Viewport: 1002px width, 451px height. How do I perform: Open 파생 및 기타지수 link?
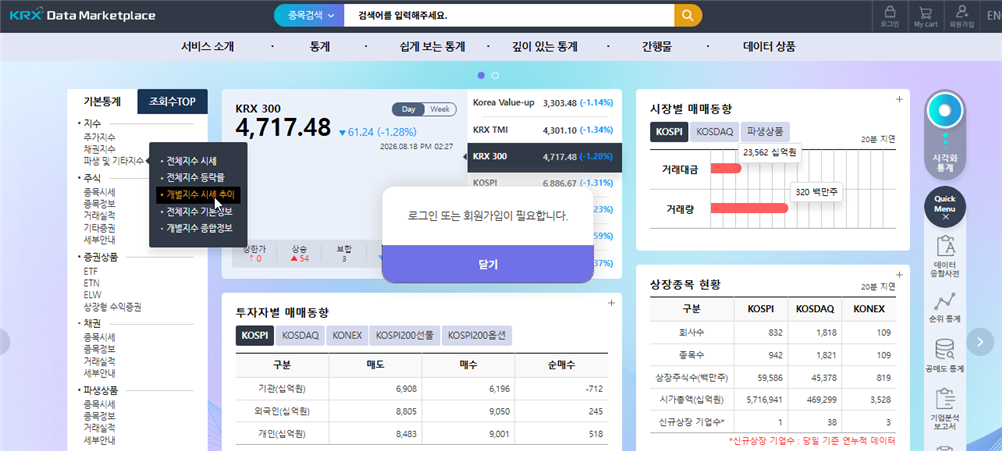tap(114, 160)
